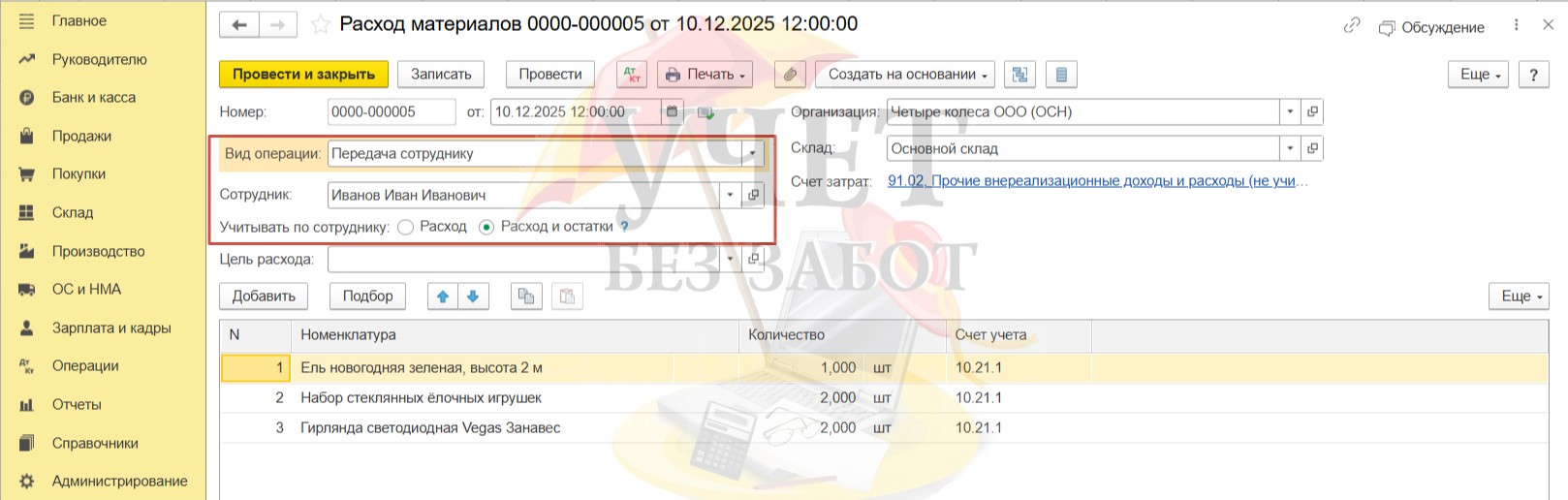Image resolution: width=1568 pixels, height=500 pixels.
Task: Click the date field 10.12.2025
Action: click(577, 112)
